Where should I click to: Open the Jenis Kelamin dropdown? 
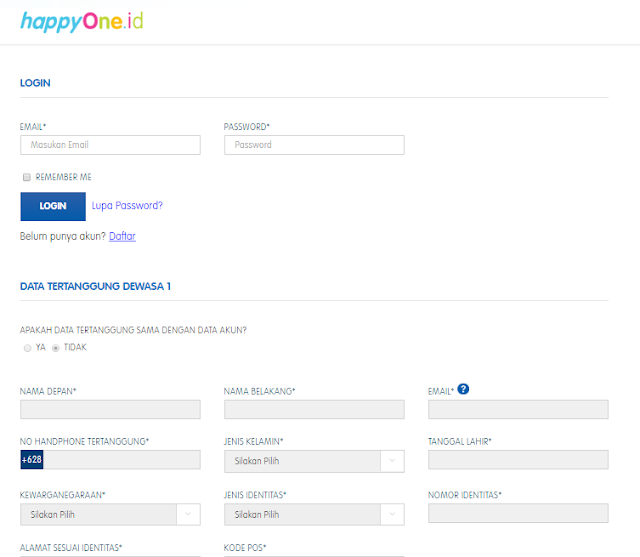314,461
